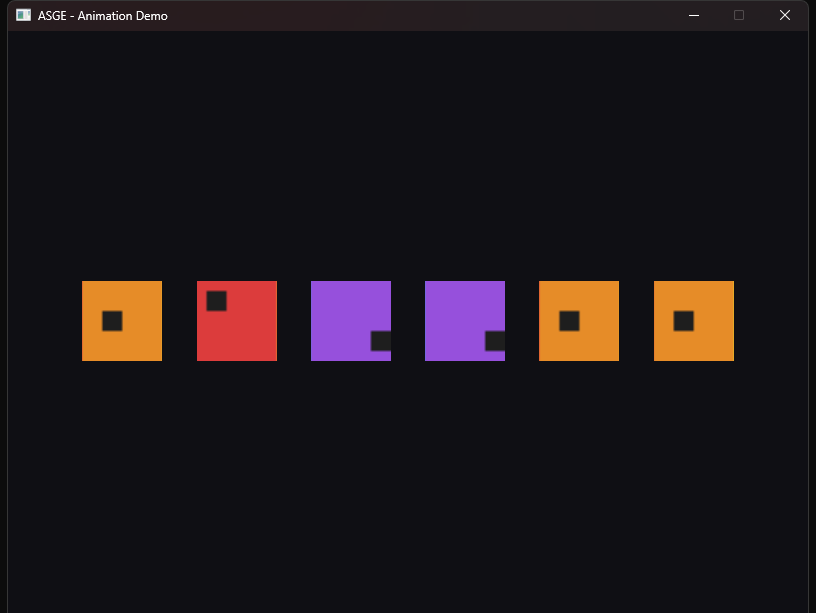816x613 pixels.
Task: Close the ASGE Animation Demo window
Action: click(785, 16)
